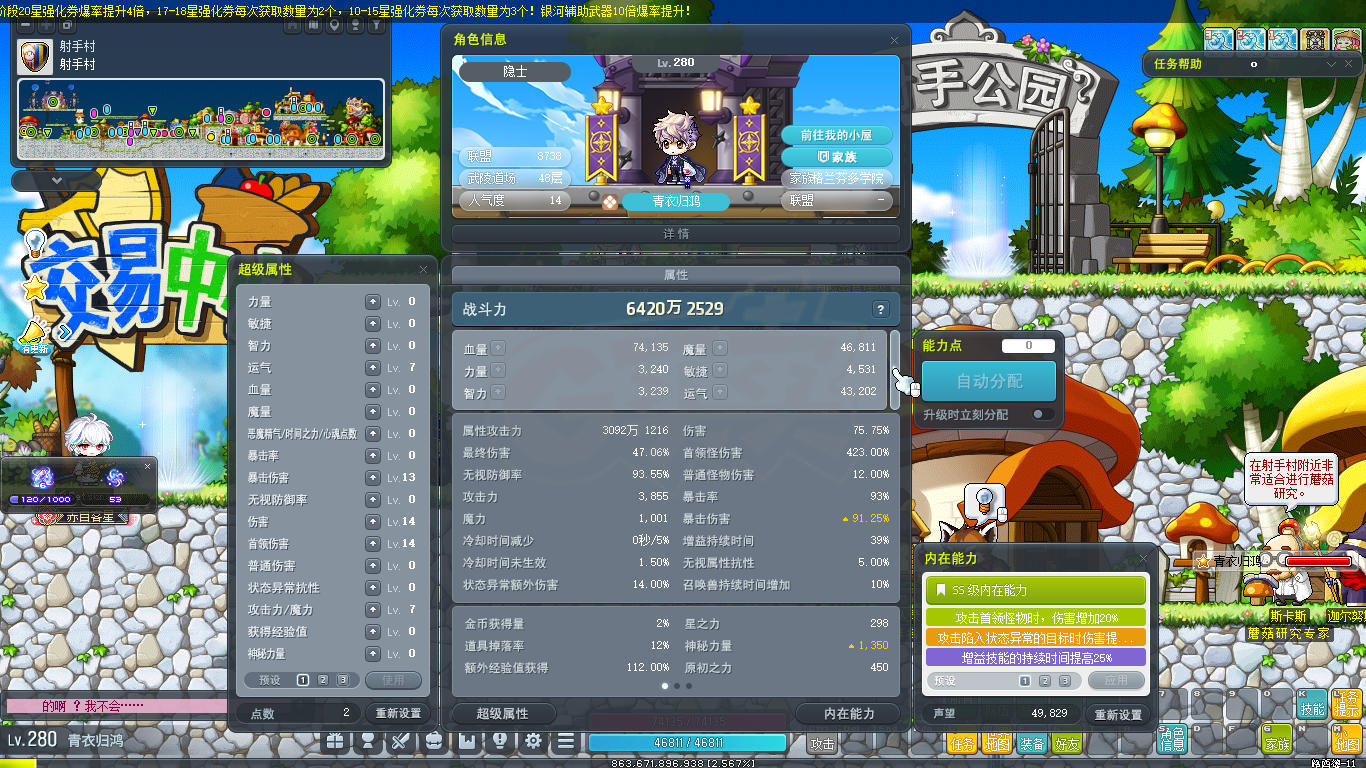Click the location pin icon on minimap panel

(x=336, y=25)
